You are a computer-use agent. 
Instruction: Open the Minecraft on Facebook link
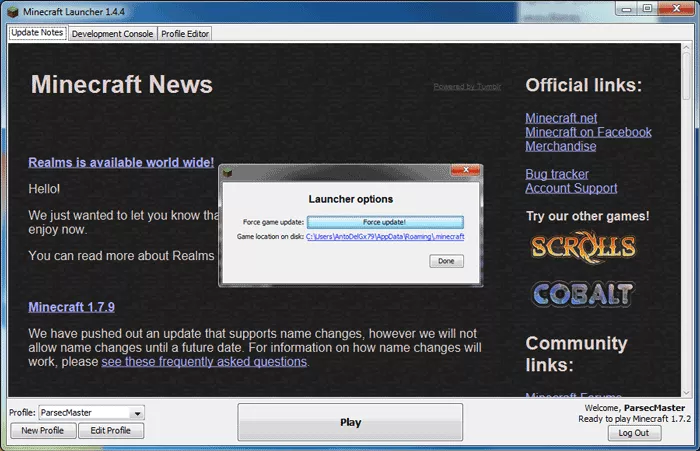coord(588,132)
